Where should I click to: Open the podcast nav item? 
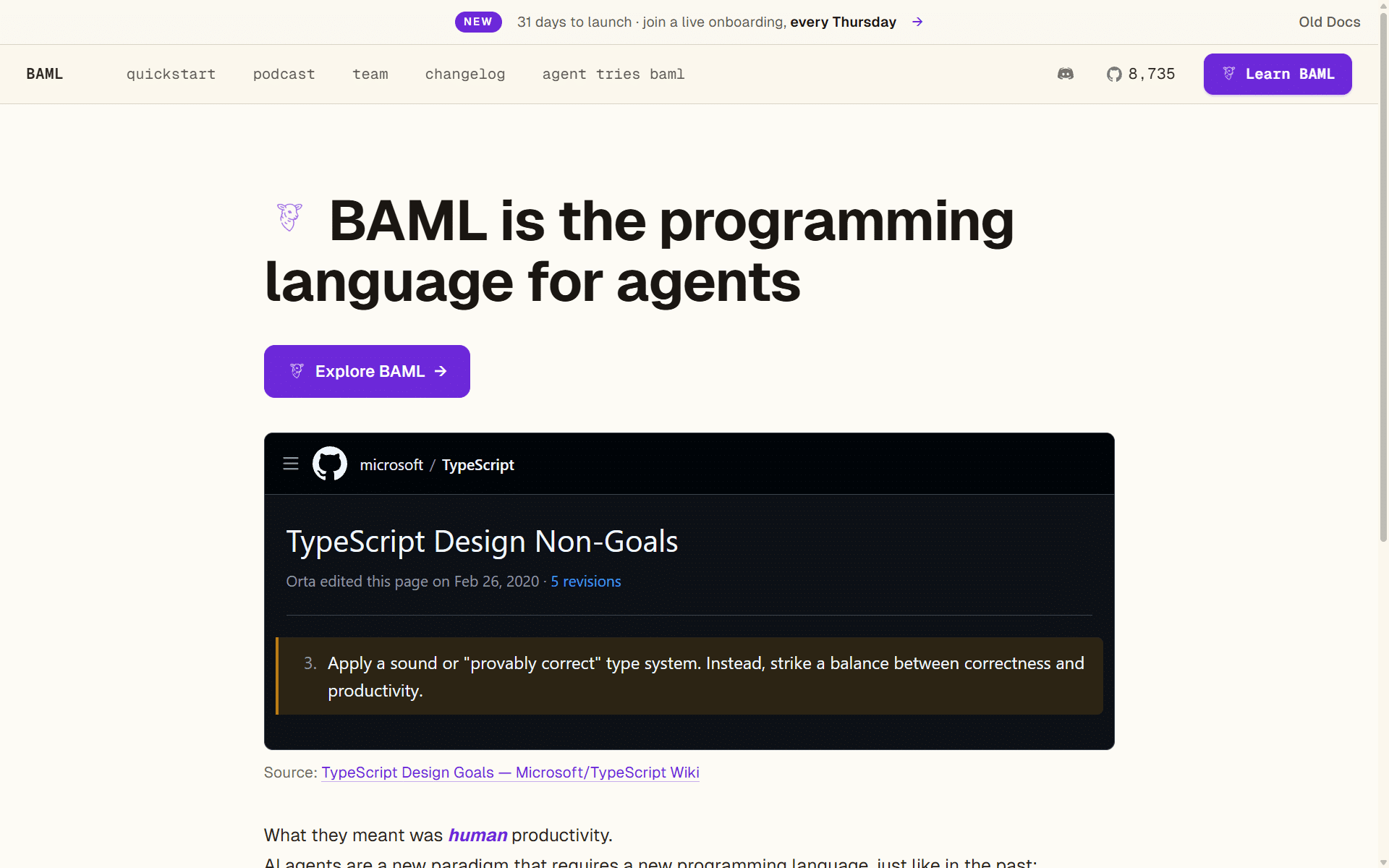coord(284,74)
